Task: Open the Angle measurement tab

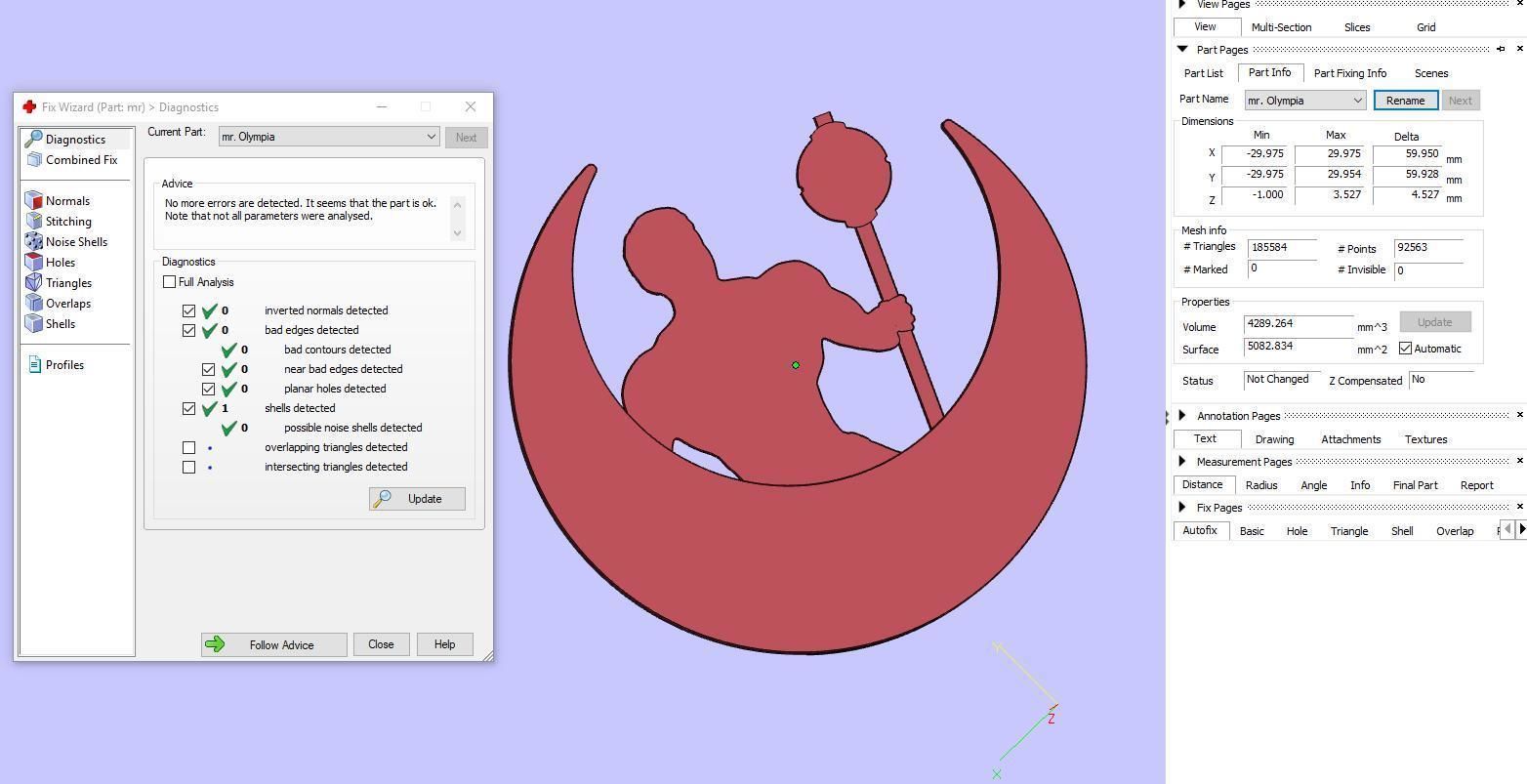Action: (x=1313, y=485)
